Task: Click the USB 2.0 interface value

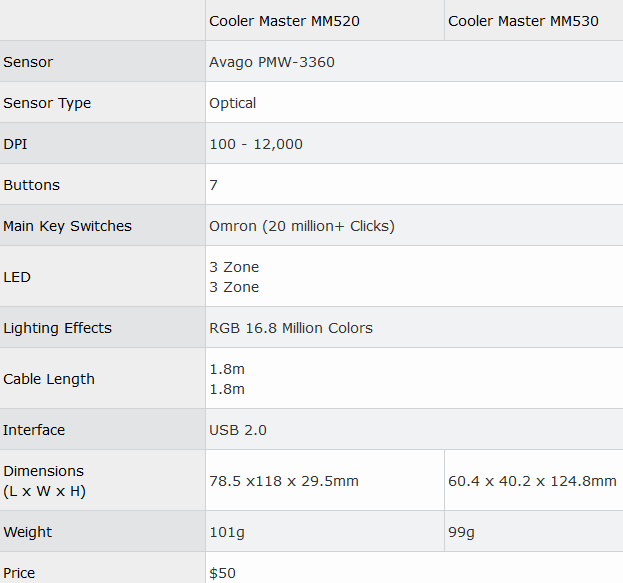Action: pos(238,430)
